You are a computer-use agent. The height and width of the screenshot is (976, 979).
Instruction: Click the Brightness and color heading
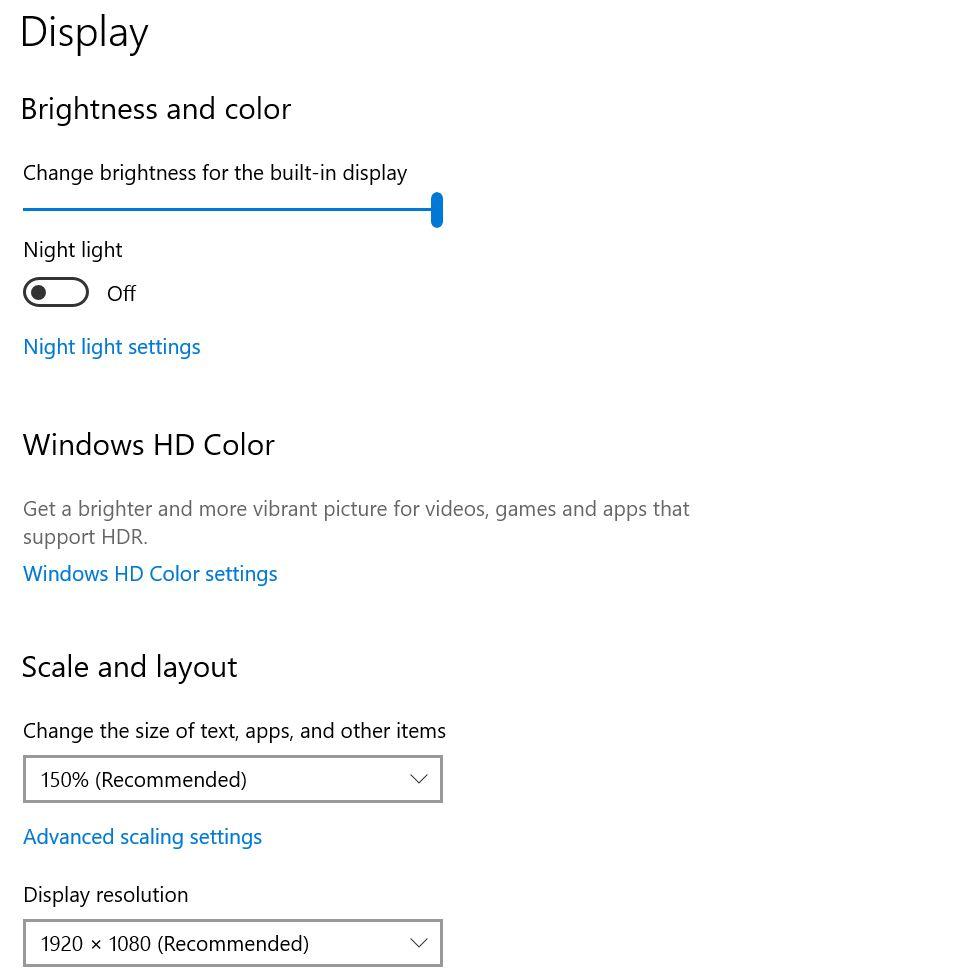[156, 109]
